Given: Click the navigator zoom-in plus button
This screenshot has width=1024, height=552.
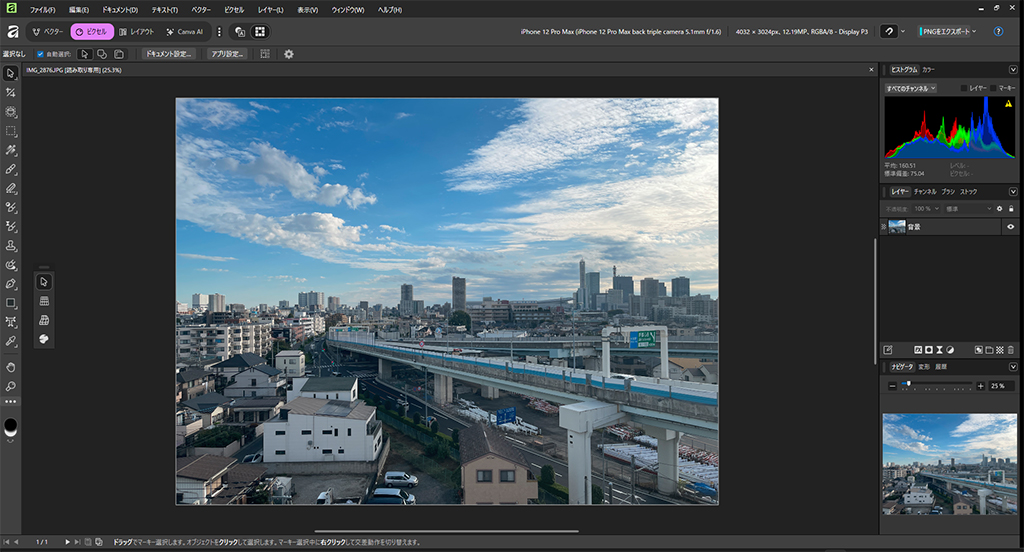Looking at the screenshot, I should tap(980, 386).
